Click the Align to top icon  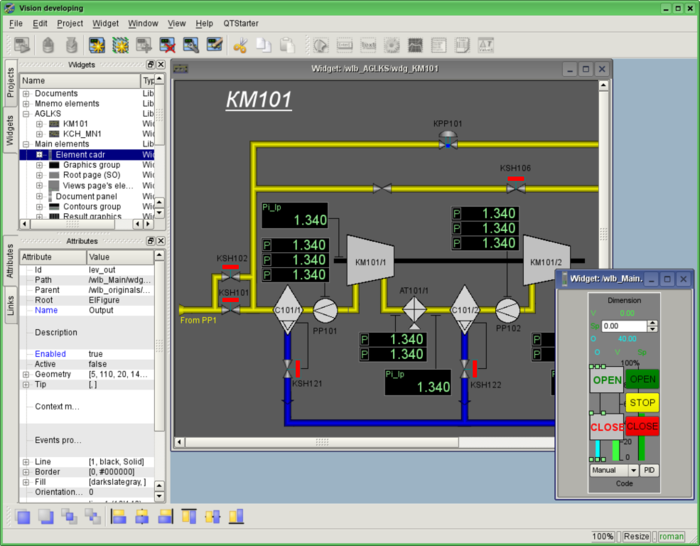point(189,517)
